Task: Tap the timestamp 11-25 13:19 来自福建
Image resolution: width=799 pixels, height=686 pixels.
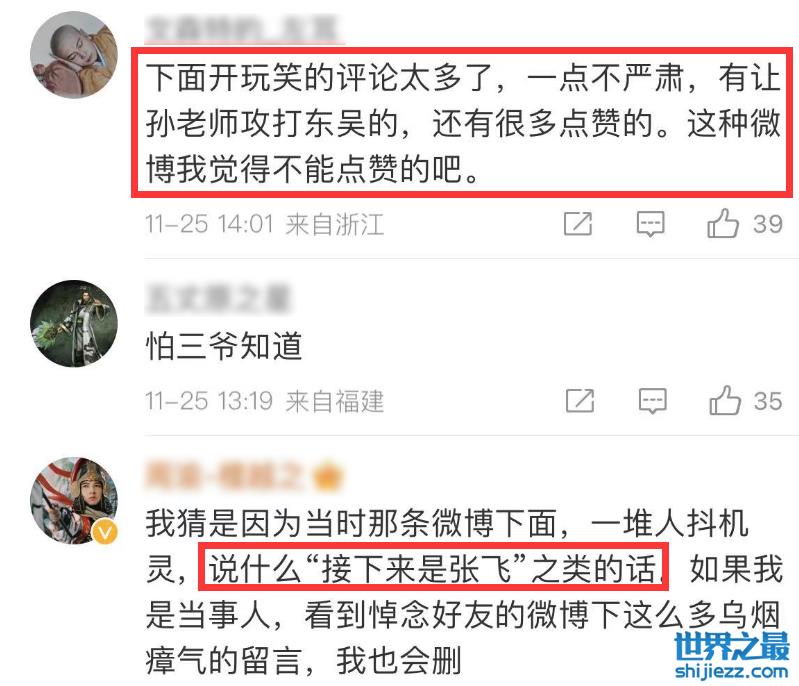Action: 264,401
